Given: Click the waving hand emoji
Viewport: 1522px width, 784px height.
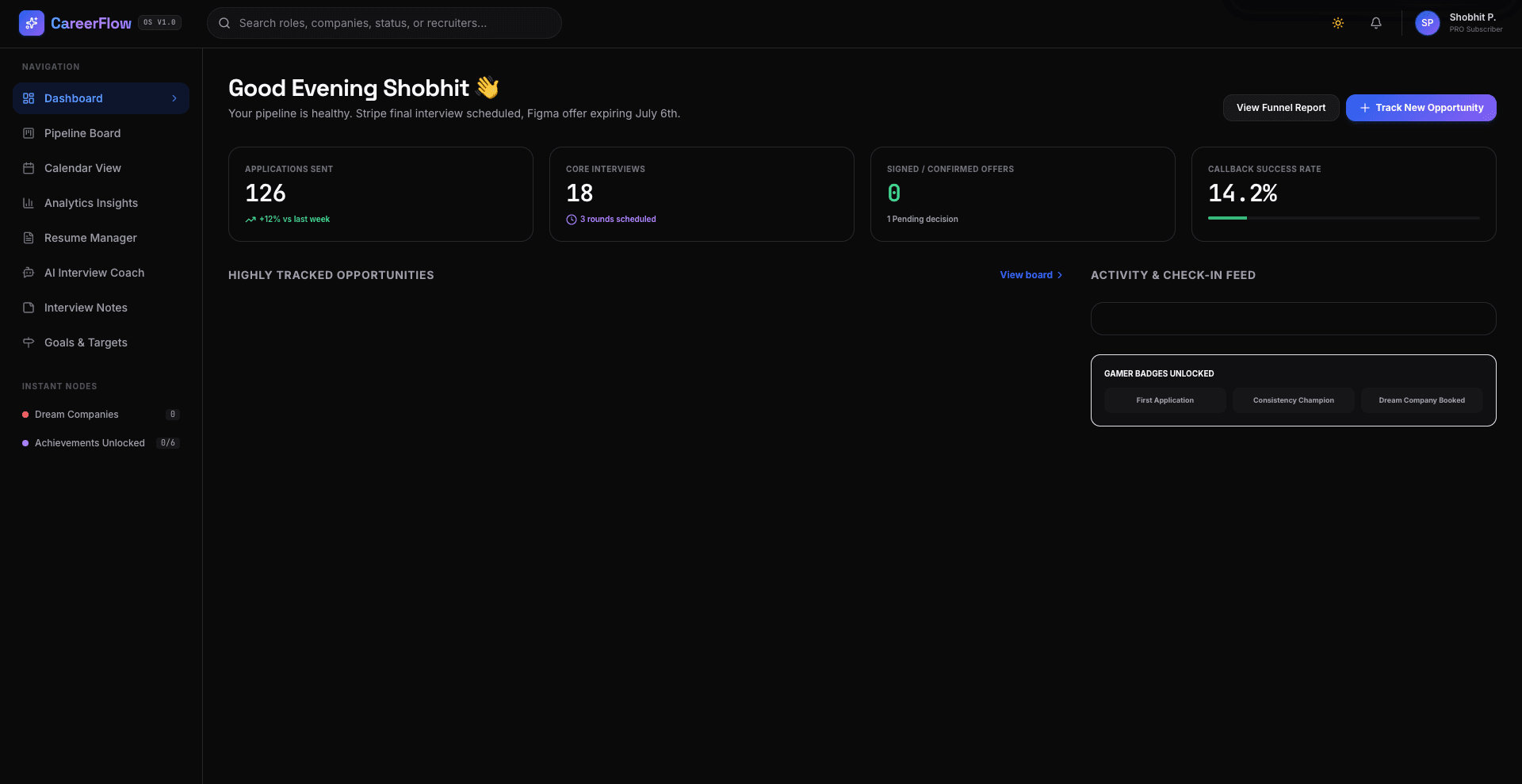Looking at the screenshot, I should (488, 87).
